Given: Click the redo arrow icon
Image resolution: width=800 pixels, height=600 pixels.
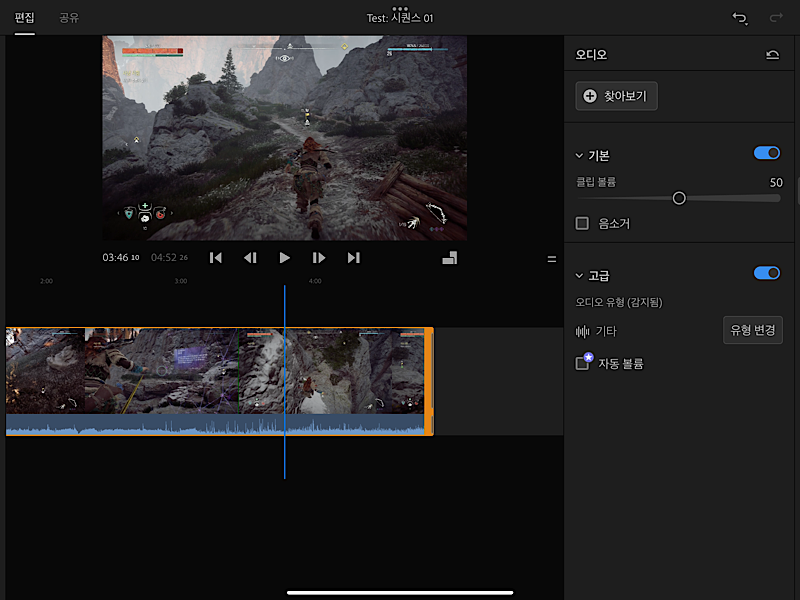Looking at the screenshot, I should point(776,18).
